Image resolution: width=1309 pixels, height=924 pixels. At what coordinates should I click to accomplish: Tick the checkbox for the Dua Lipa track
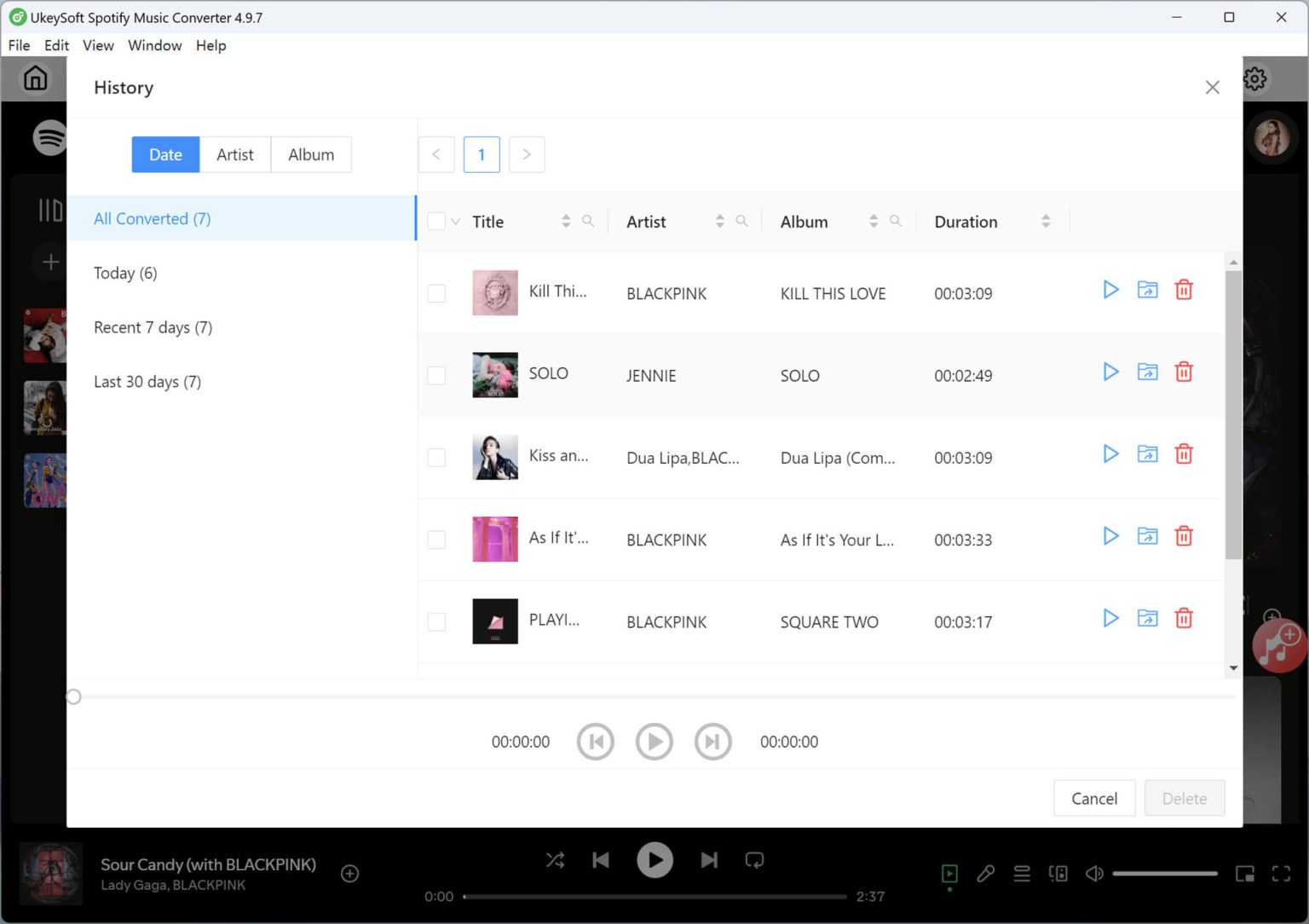[436, 458]
